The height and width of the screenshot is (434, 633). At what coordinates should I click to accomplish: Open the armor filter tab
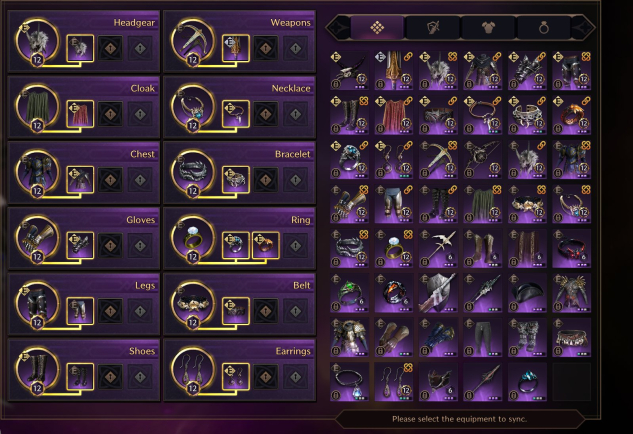pyautogui.click(x=488, y=27)
